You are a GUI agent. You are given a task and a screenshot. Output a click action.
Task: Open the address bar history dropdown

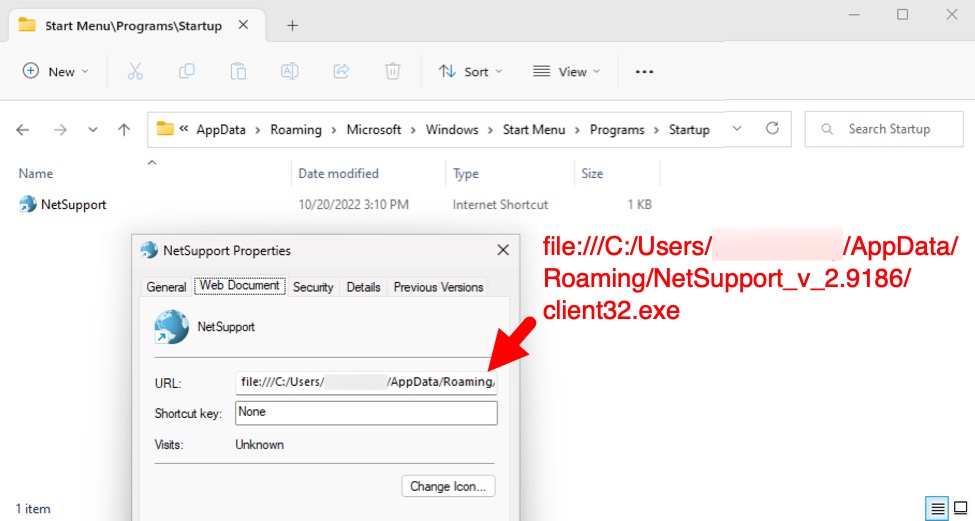[737, 129]
